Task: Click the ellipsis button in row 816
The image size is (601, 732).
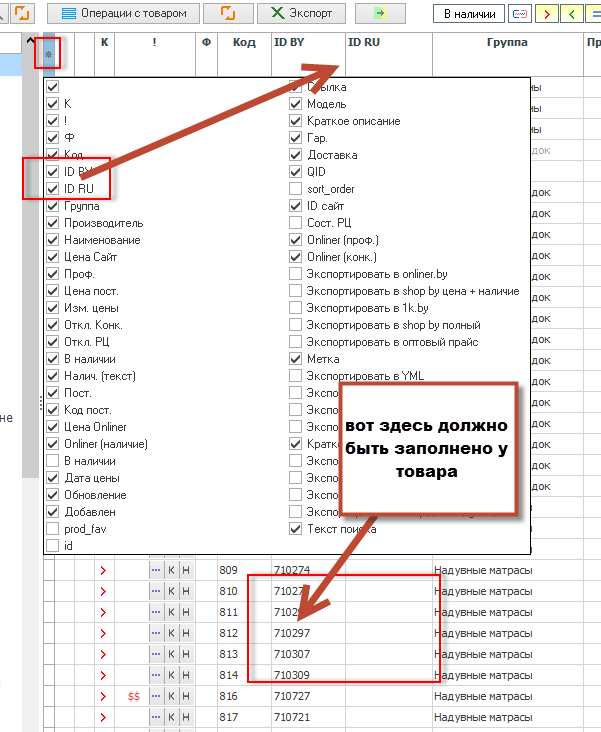Action: (x=156, y=696)
